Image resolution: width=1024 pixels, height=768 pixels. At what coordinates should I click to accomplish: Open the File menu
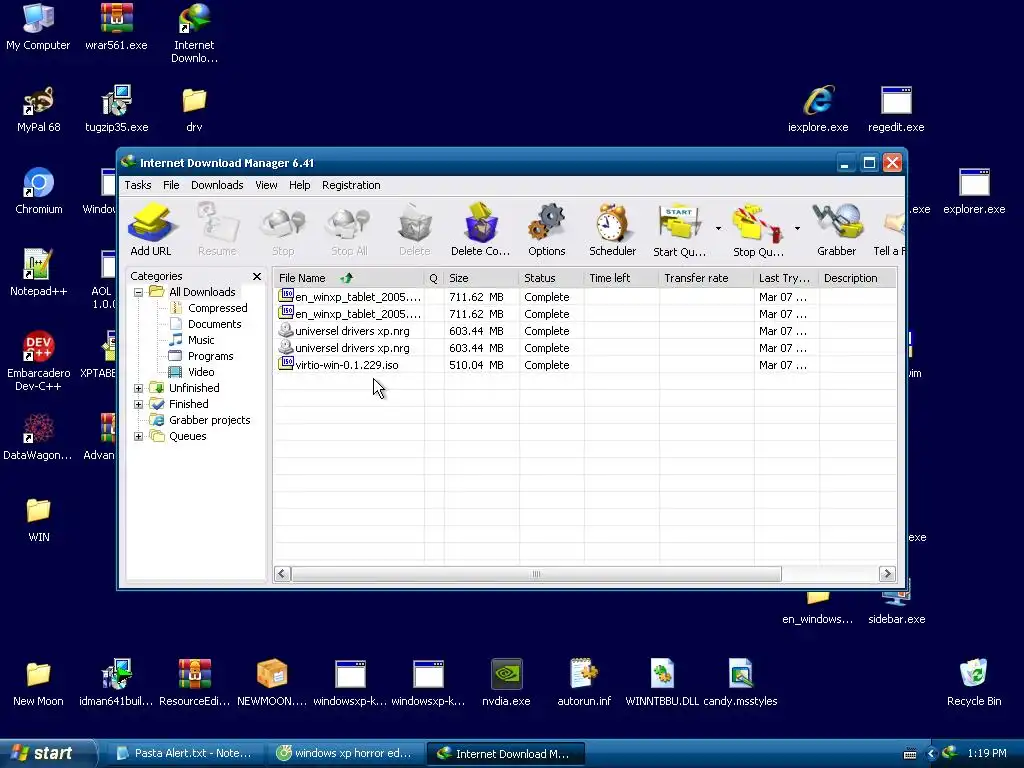[171, 185]
